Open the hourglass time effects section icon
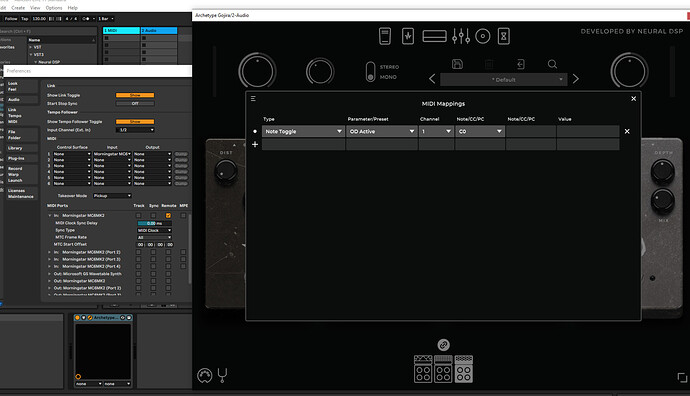The width and height of the screenshot is (690, 396). (x=504, y=36)
